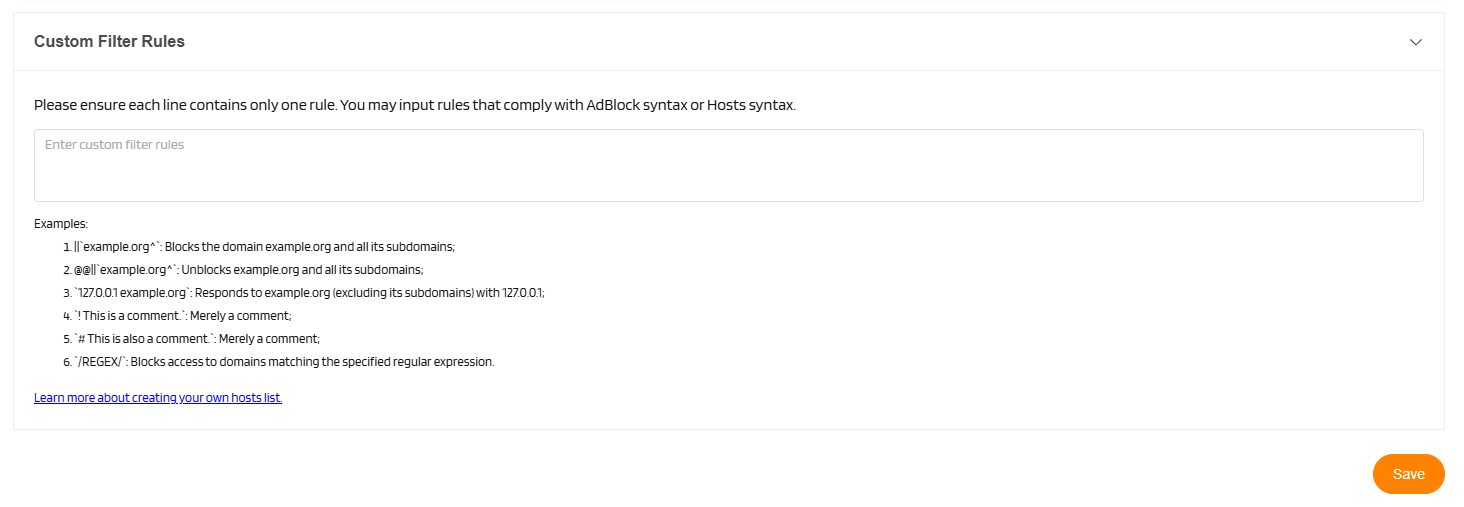The width and height of the screenshot is (1464, 507).
Task: Click "Unblocks example.org and all its subdomains" text
Action: 302,270
